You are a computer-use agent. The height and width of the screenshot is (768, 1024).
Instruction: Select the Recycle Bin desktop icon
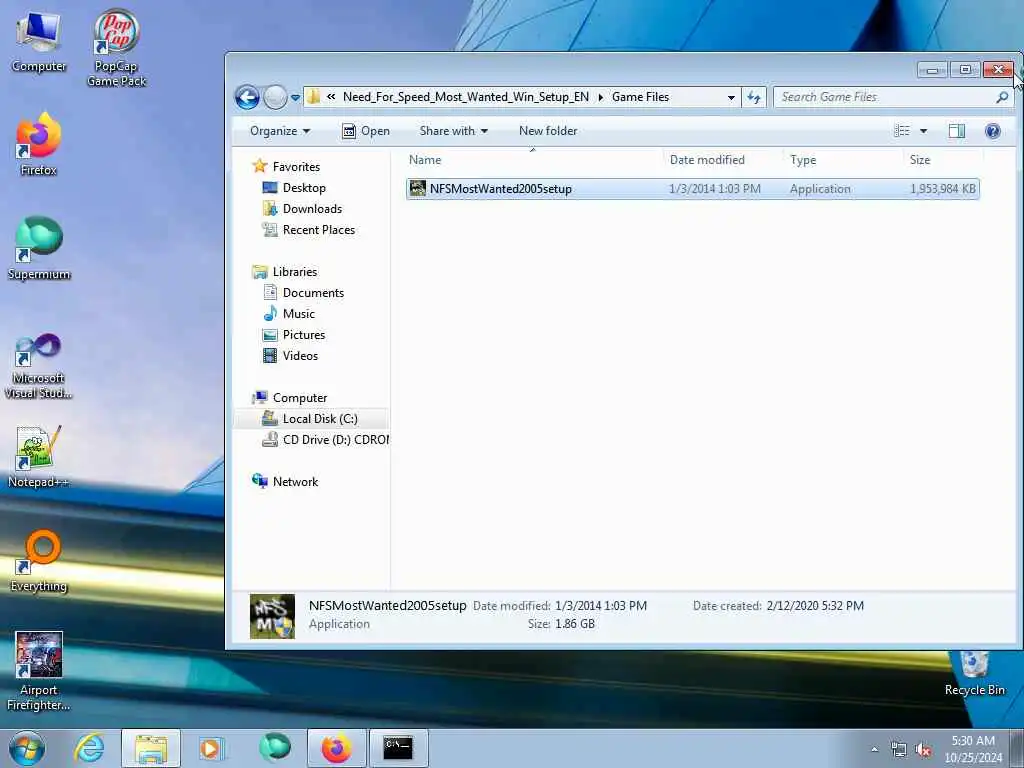click(x=974, y=673)
